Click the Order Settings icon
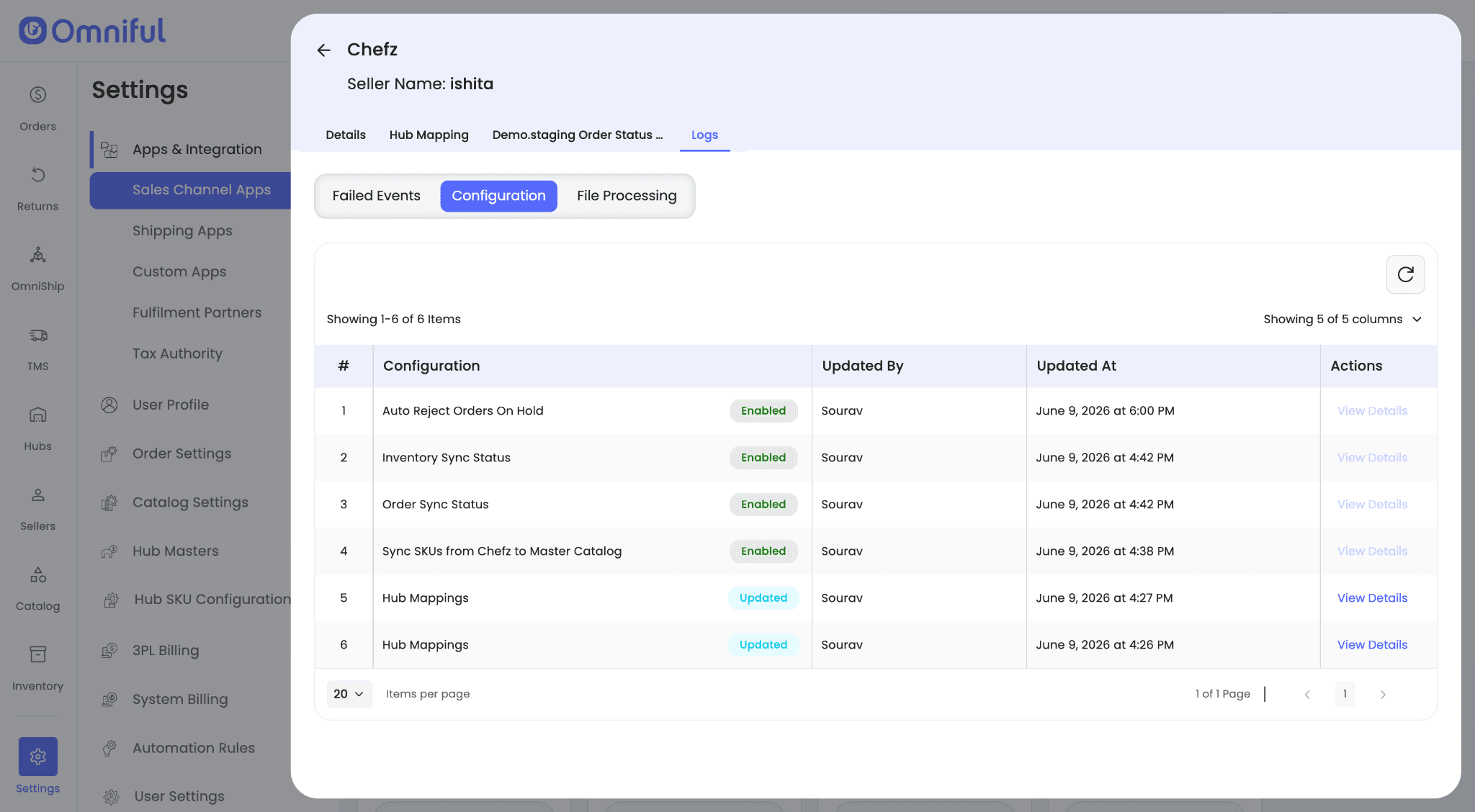This screenshot has height=812, width=1475. click(x=109, y=454)
